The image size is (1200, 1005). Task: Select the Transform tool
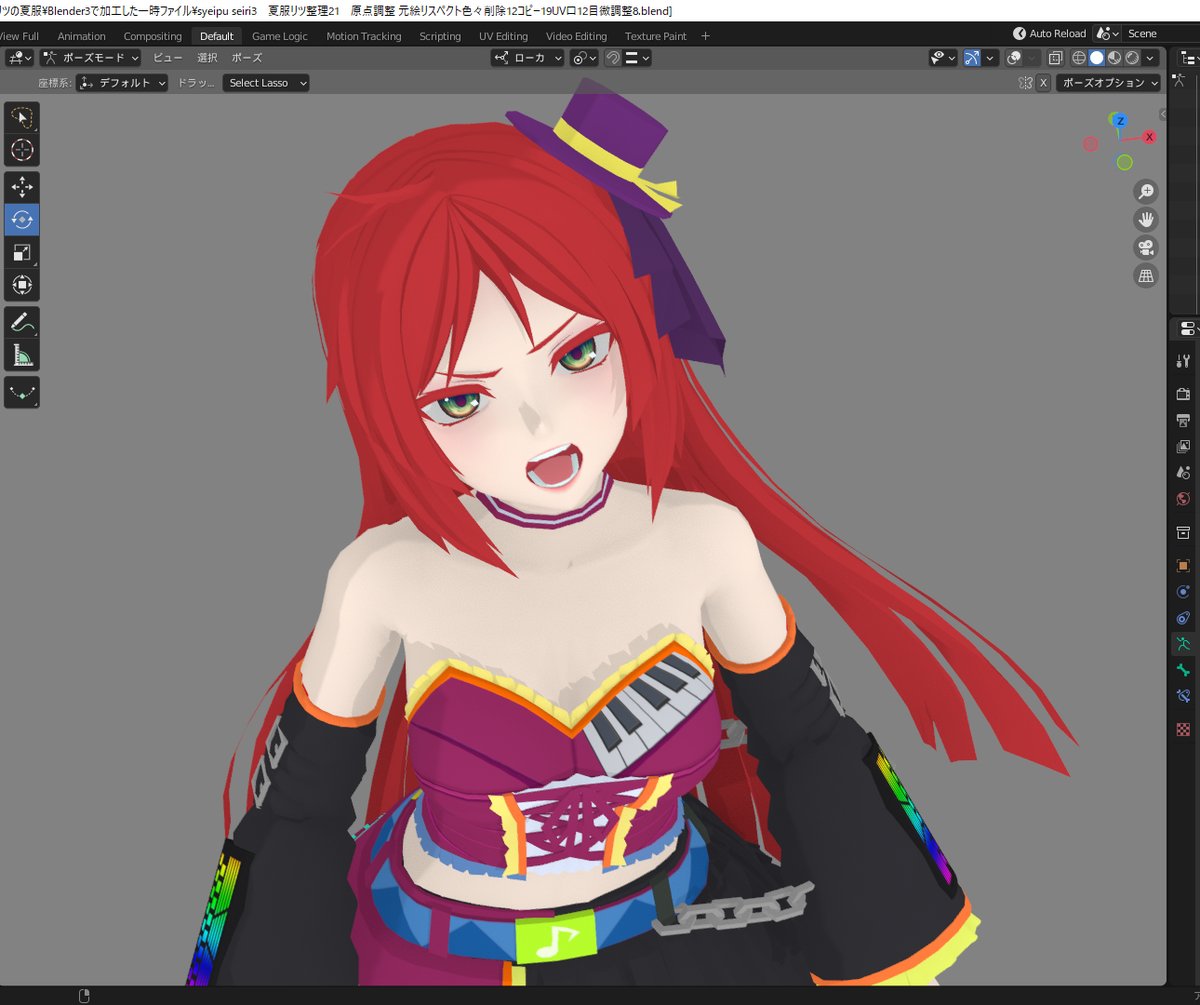22,285
